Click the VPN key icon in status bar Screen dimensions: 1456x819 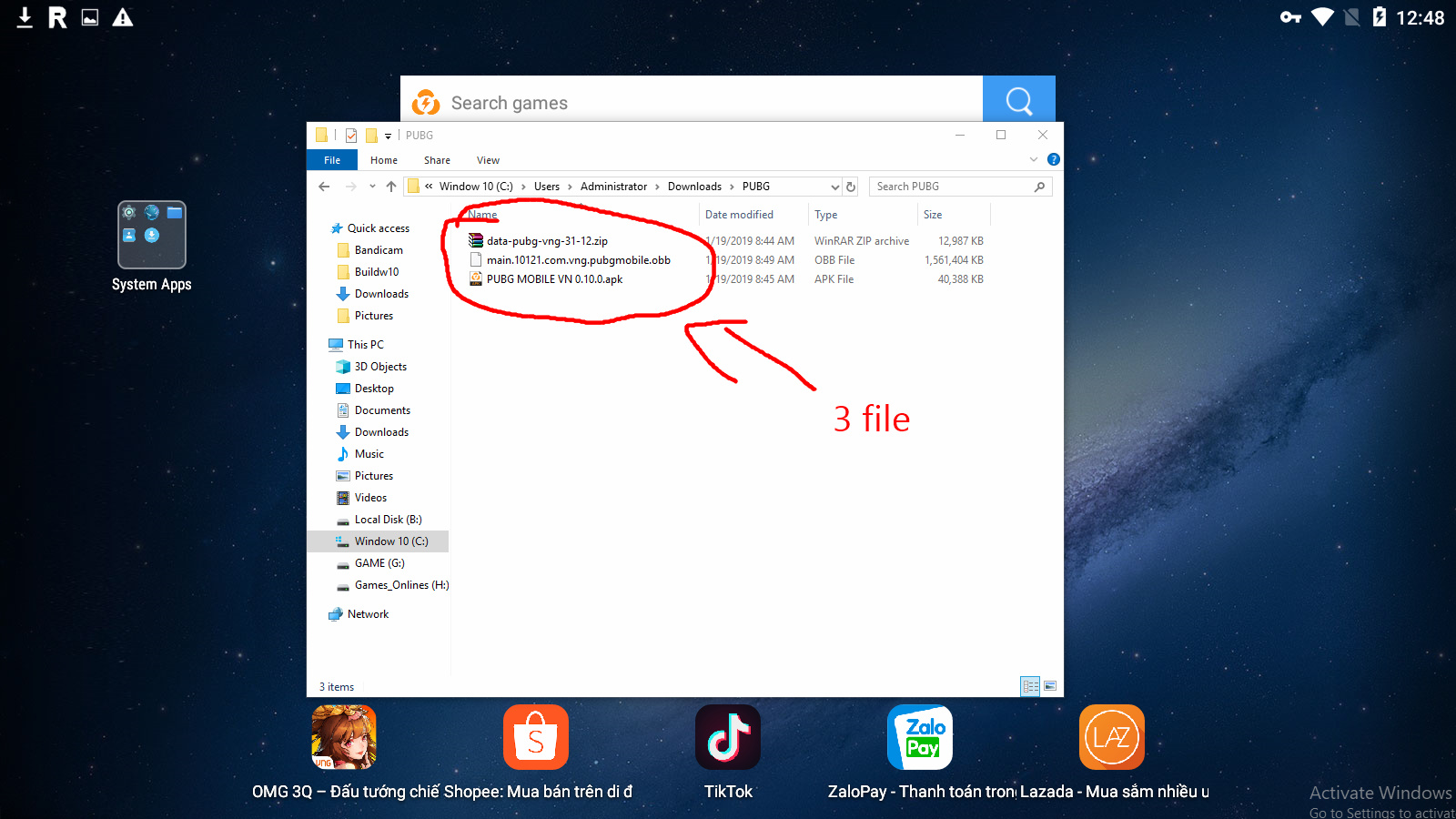click(1290, 17)
